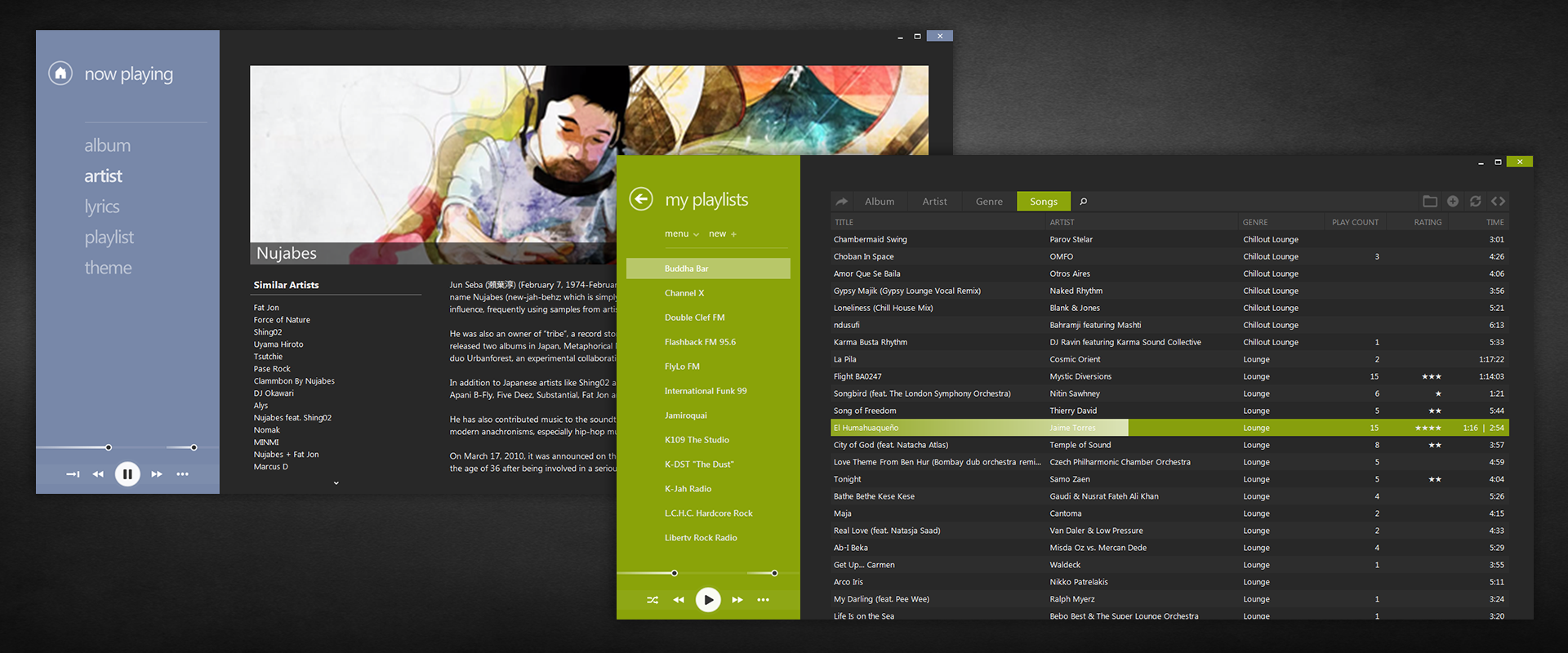
Task: Click the seek slider handle in the playlists player
Action: [675, 573]
